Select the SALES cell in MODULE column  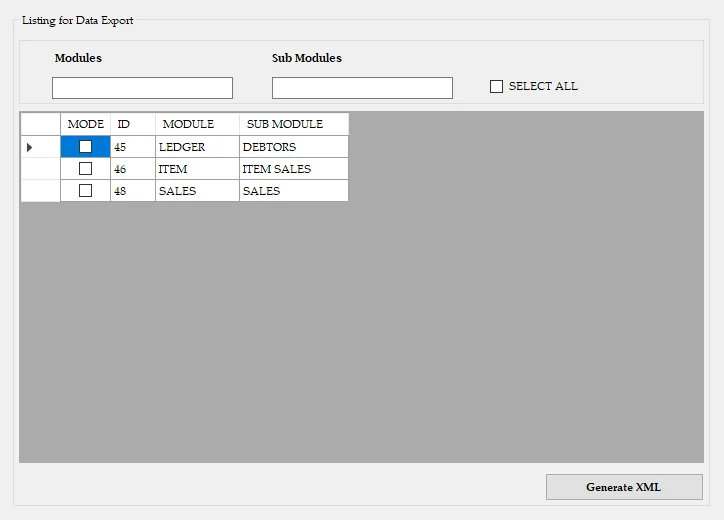pyautogui.click(x=197, y=191)
